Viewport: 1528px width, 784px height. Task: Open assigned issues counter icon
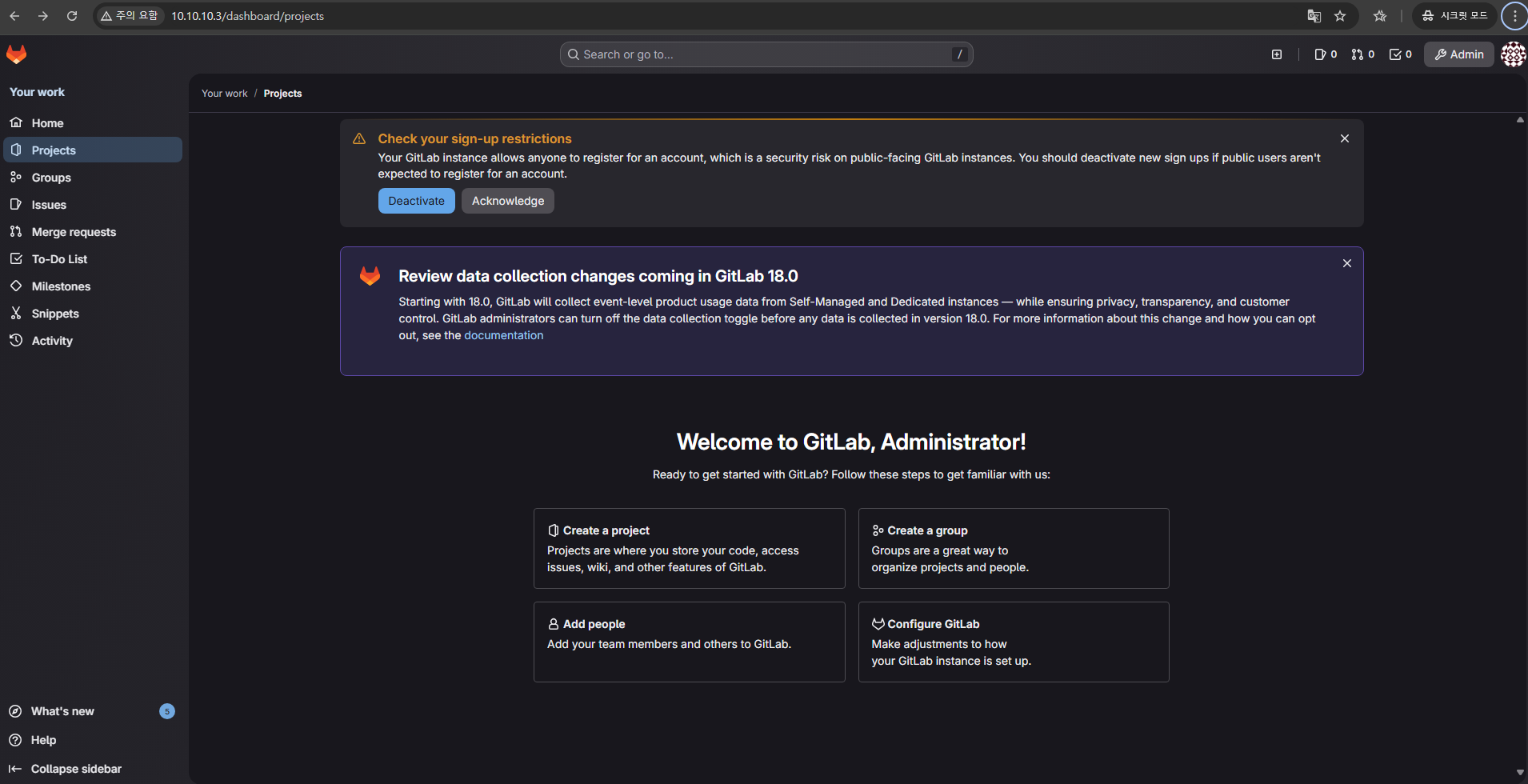tap(1326, 54)
